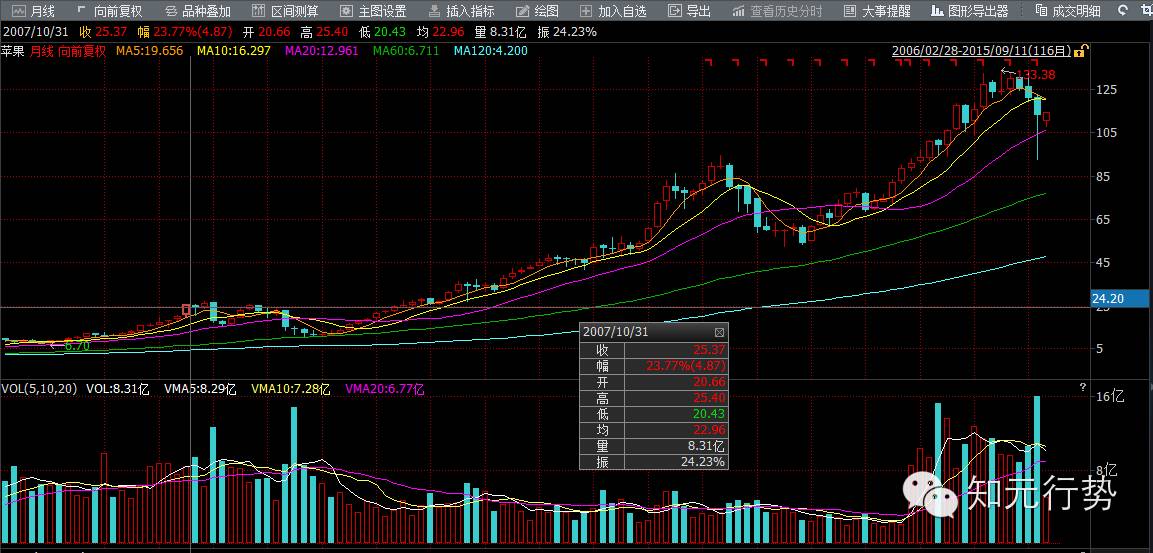Viewport: 1153px width, 553px height.
Task: Click the 收 25.37 row in popup
Action: point(654,349)
